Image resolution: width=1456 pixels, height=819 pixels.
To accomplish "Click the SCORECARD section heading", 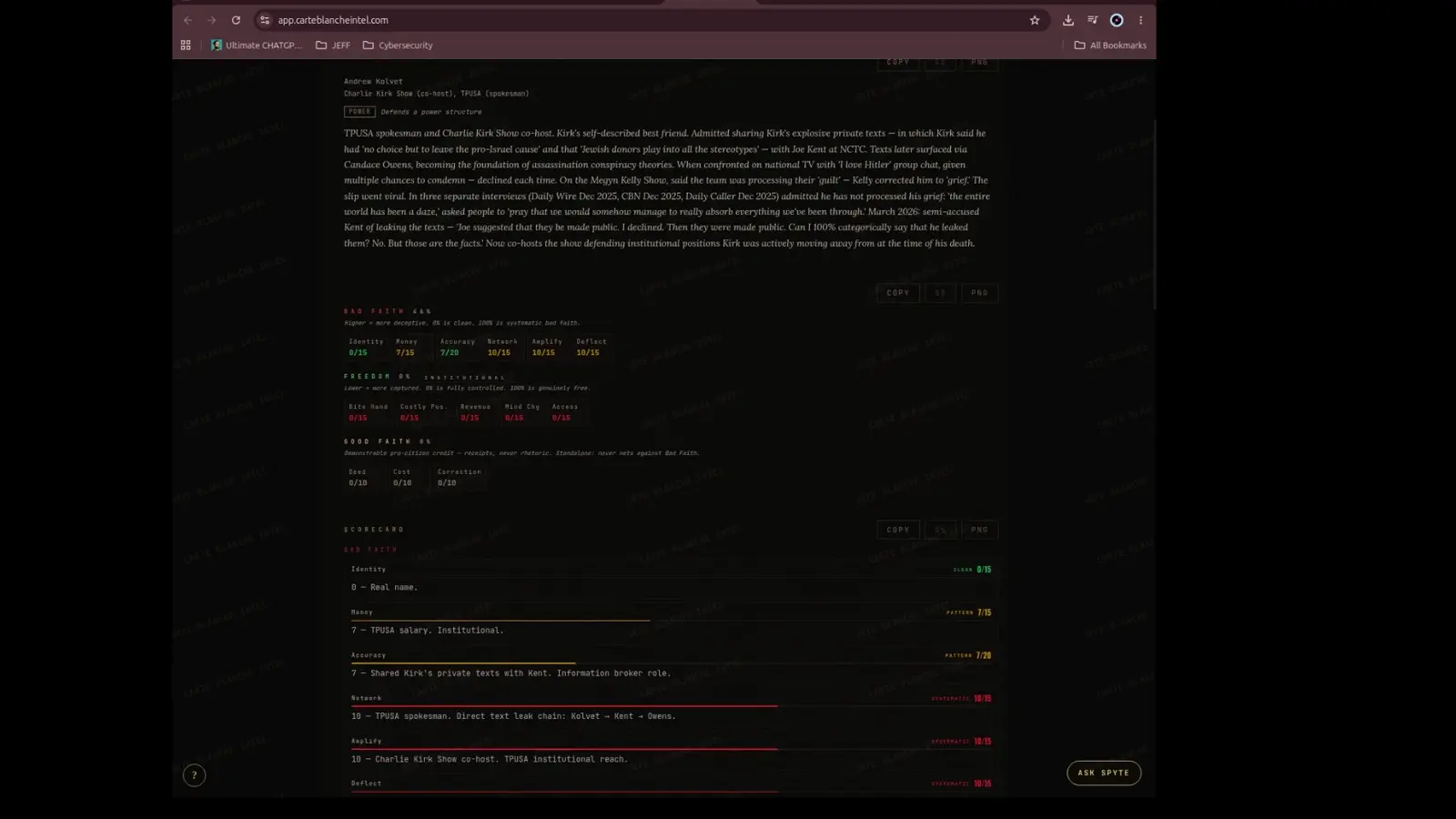I will (374, 530).
